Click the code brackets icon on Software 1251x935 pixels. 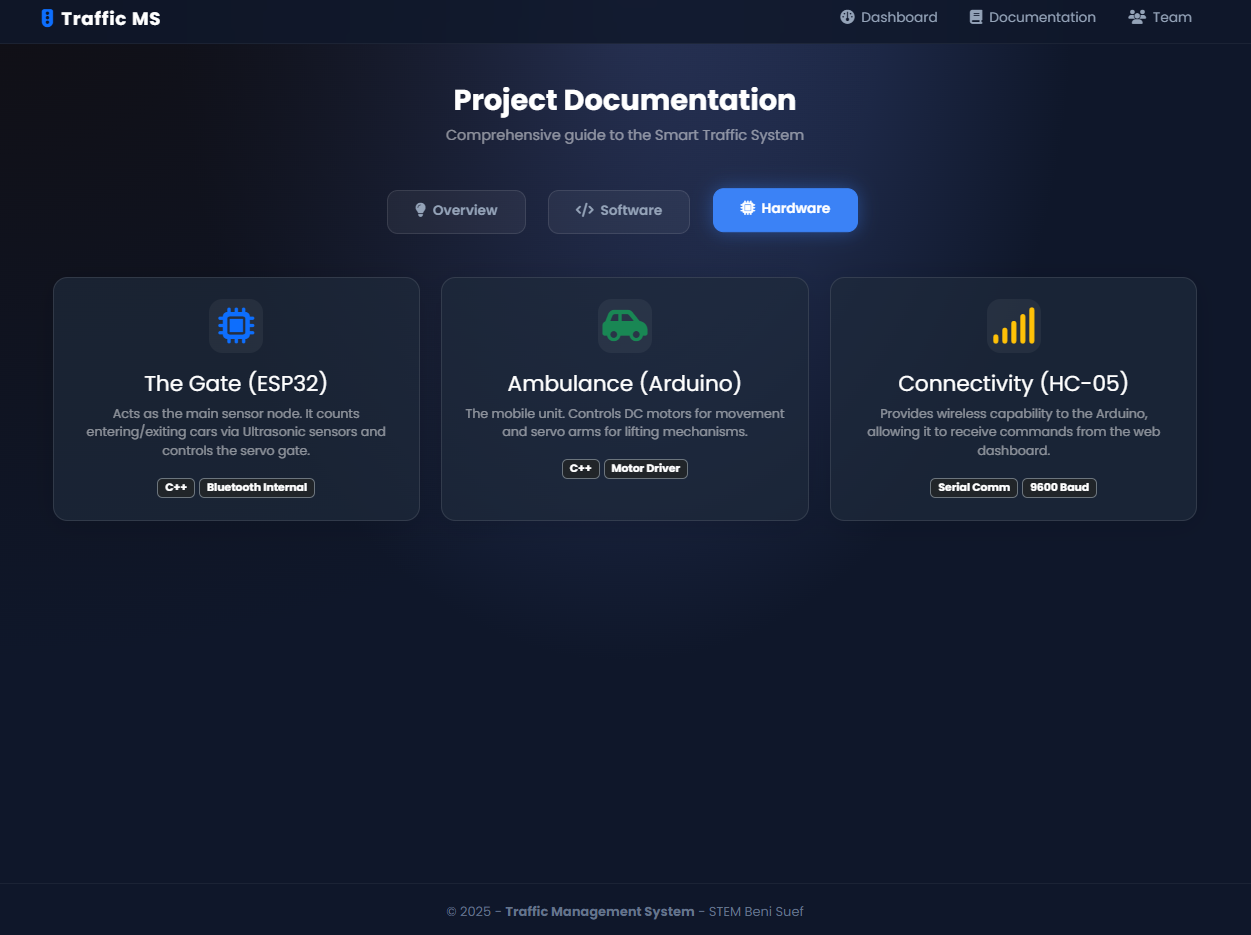(584, 210)
